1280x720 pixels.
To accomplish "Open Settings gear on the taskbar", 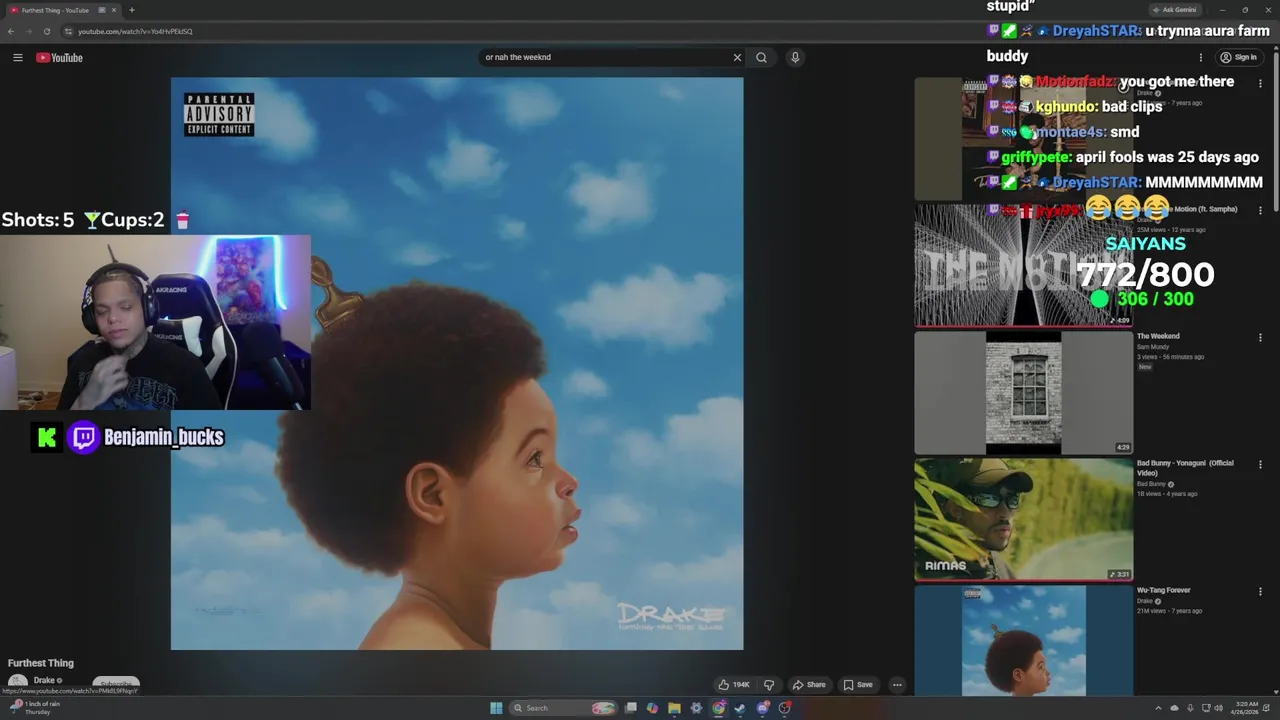I will pos(696,708).
